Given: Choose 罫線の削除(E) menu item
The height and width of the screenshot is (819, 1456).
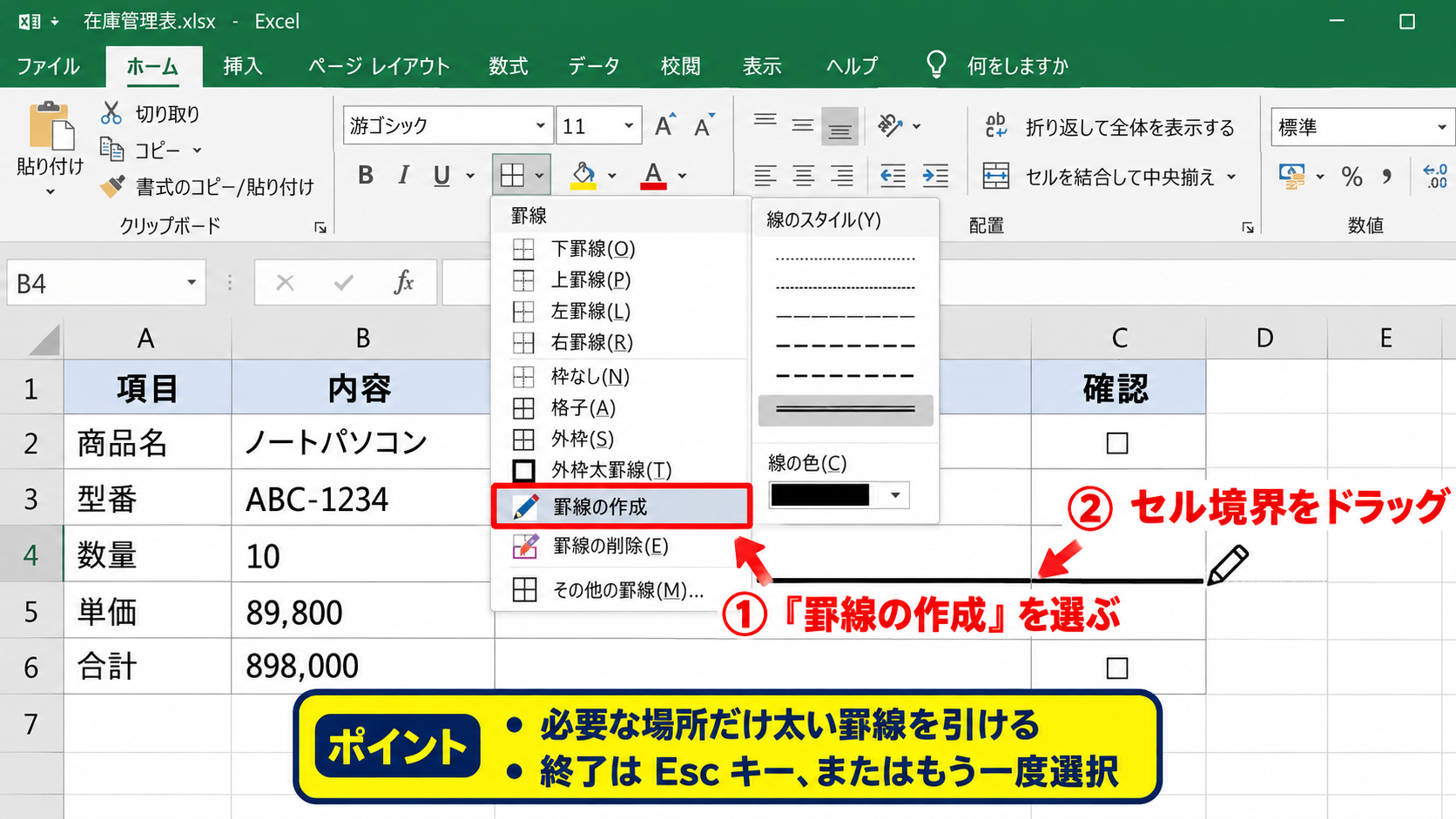Looking at the screenshot, I should [621, 546].
